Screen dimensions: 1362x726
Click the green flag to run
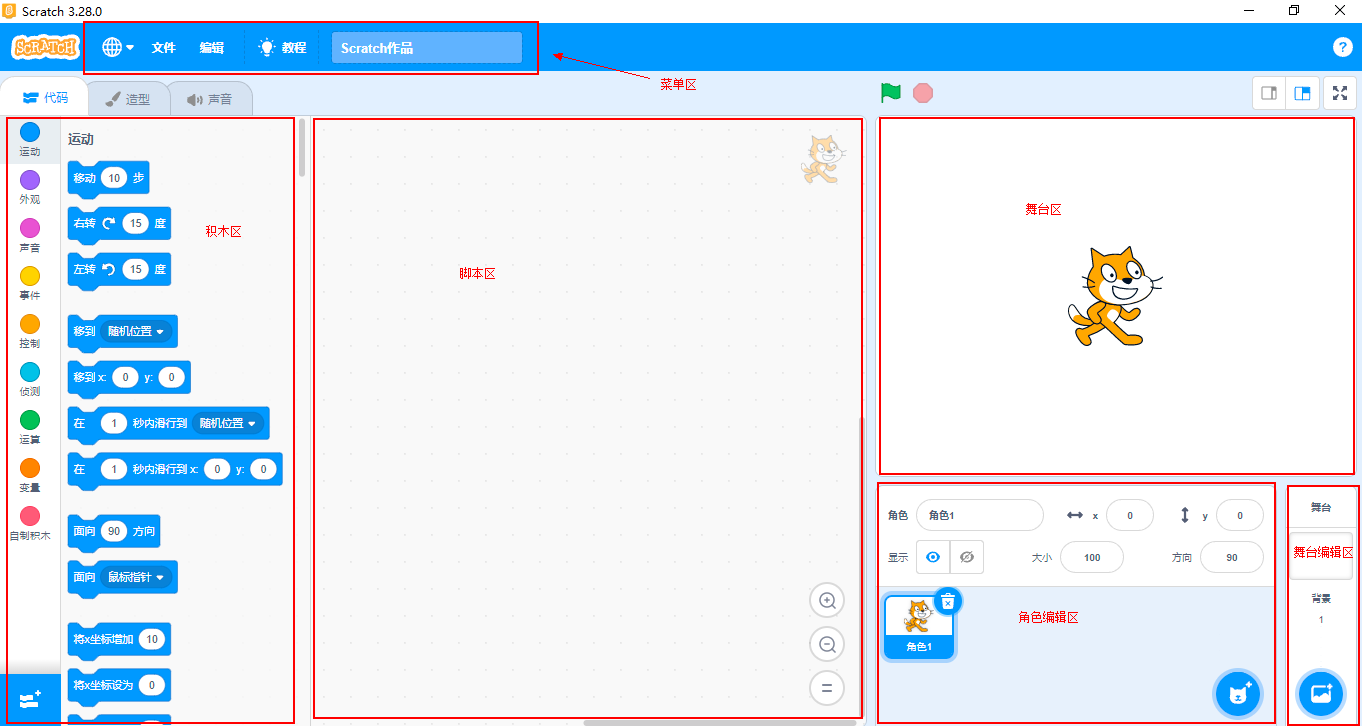point(891,93)
